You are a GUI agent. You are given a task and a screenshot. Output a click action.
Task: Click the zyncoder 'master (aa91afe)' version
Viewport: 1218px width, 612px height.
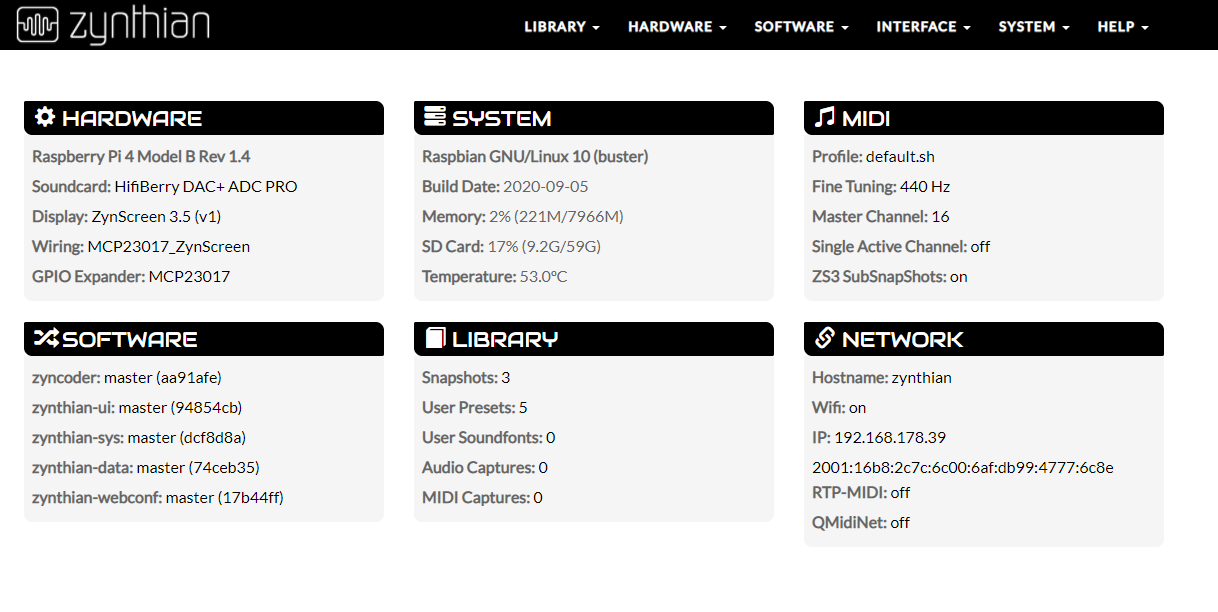tap(164, 377)
